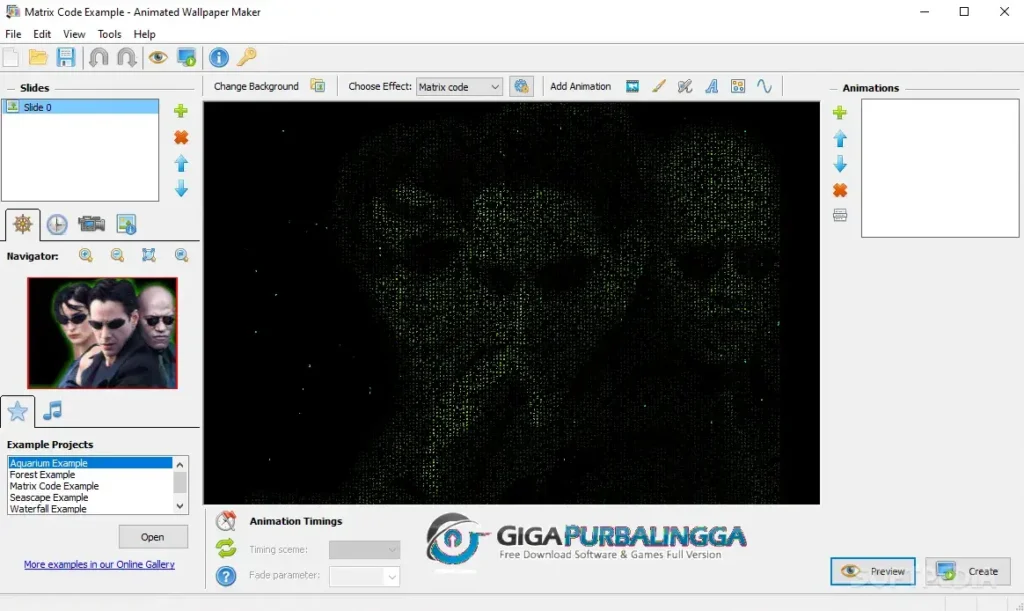Move animation down in the Animations panel

(840, 164)
